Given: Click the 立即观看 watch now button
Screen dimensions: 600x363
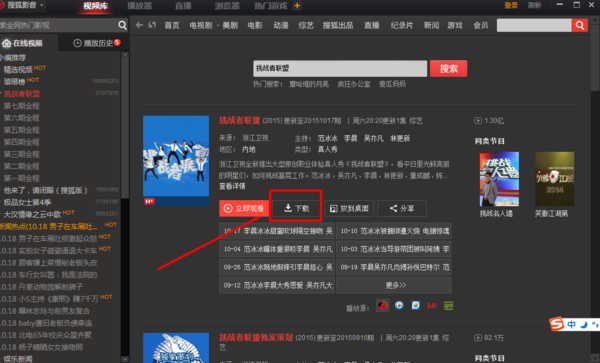Looking at the screenshot, I should click(244, 208).
